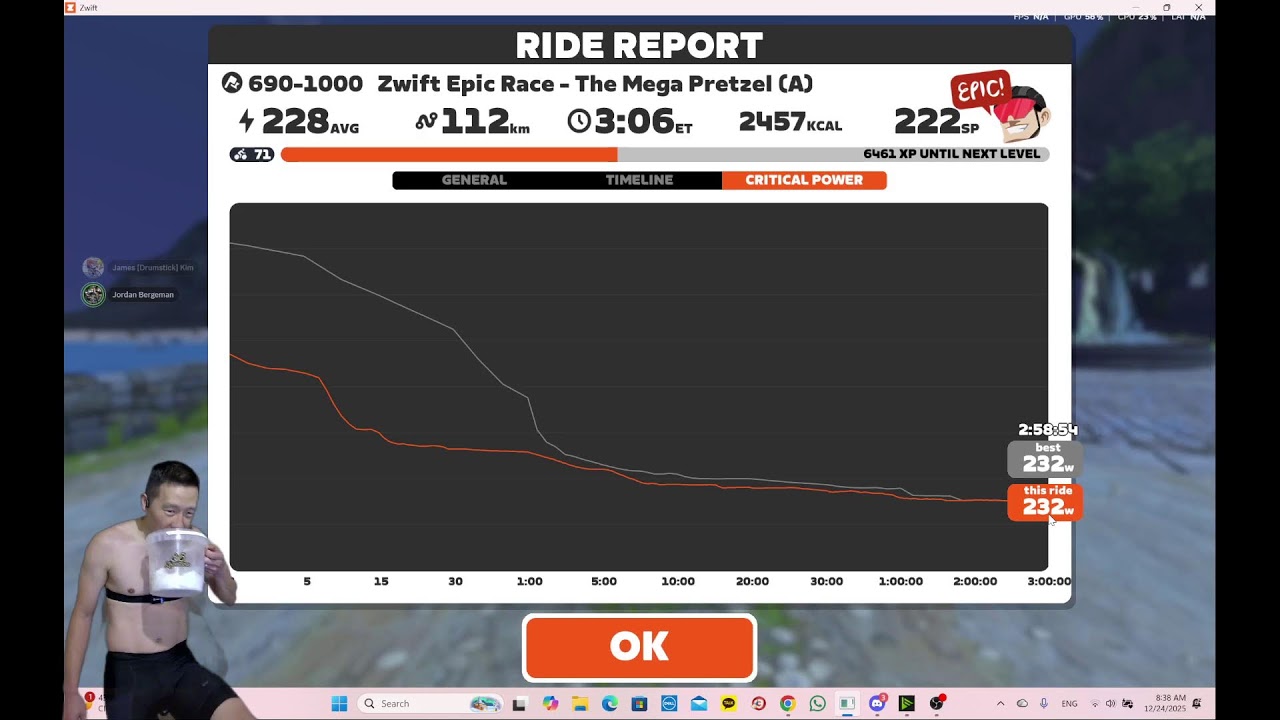Switch to the GENERAL tab
1280x720 pixels.
(x=474, y=180)
